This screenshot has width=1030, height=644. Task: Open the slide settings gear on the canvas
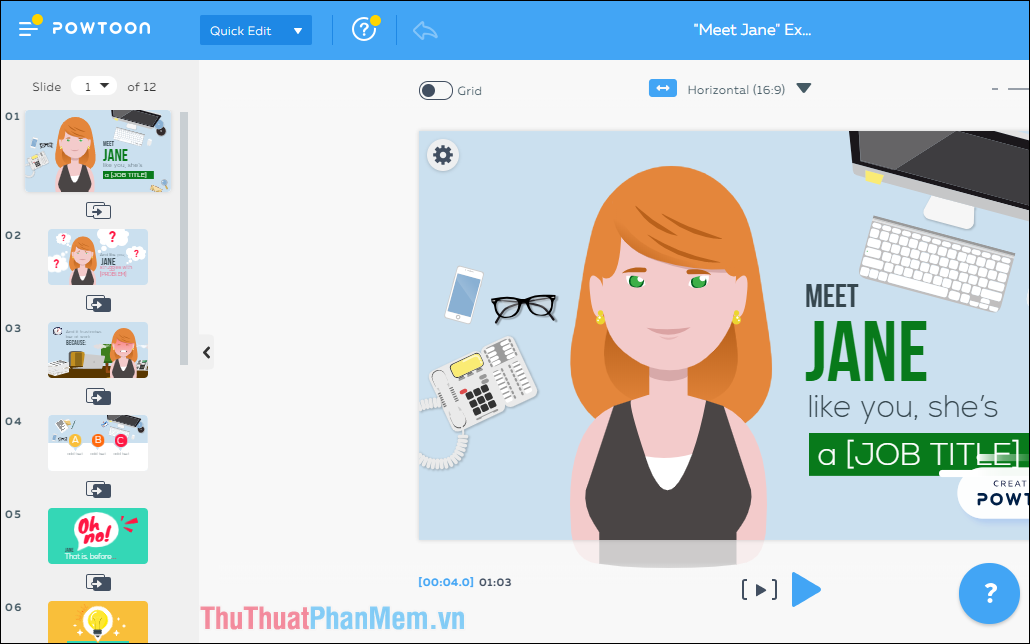(443, 156)
